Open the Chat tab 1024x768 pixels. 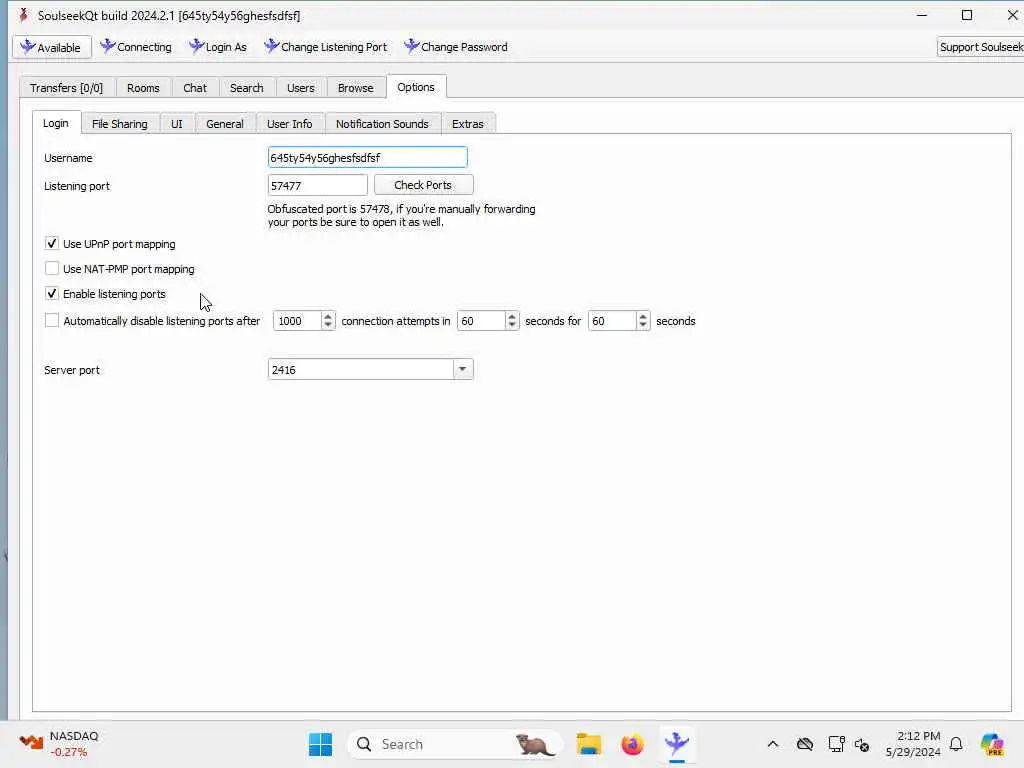[x=195, y=88]
